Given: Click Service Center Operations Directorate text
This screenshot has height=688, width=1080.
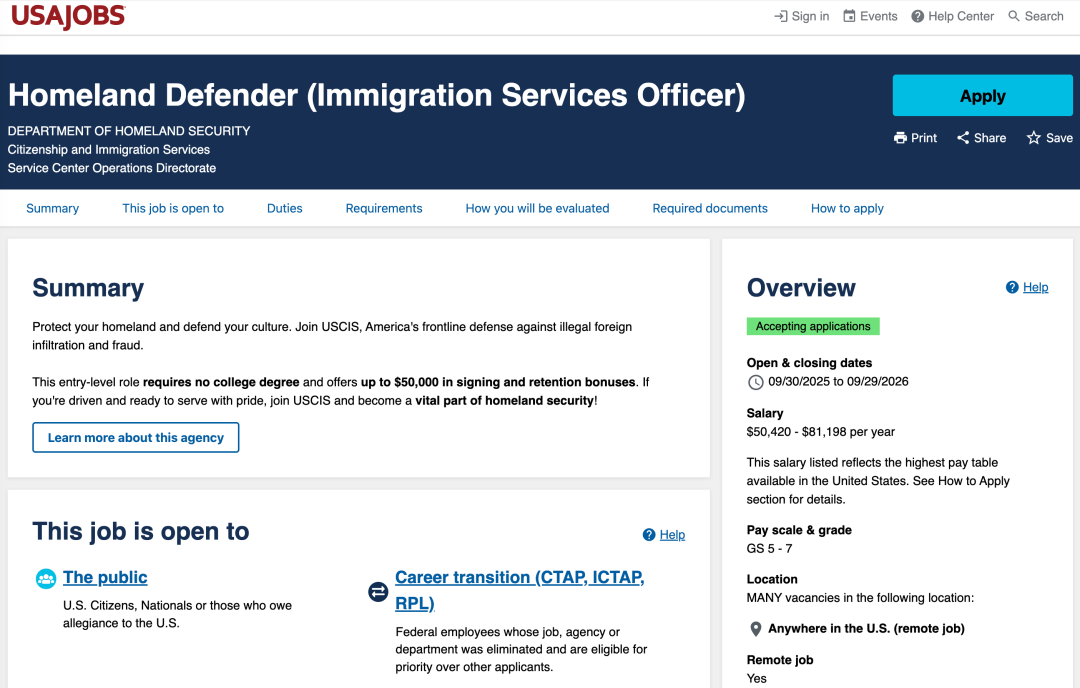Looking at the screenshot, I should (x=112, y=168).
